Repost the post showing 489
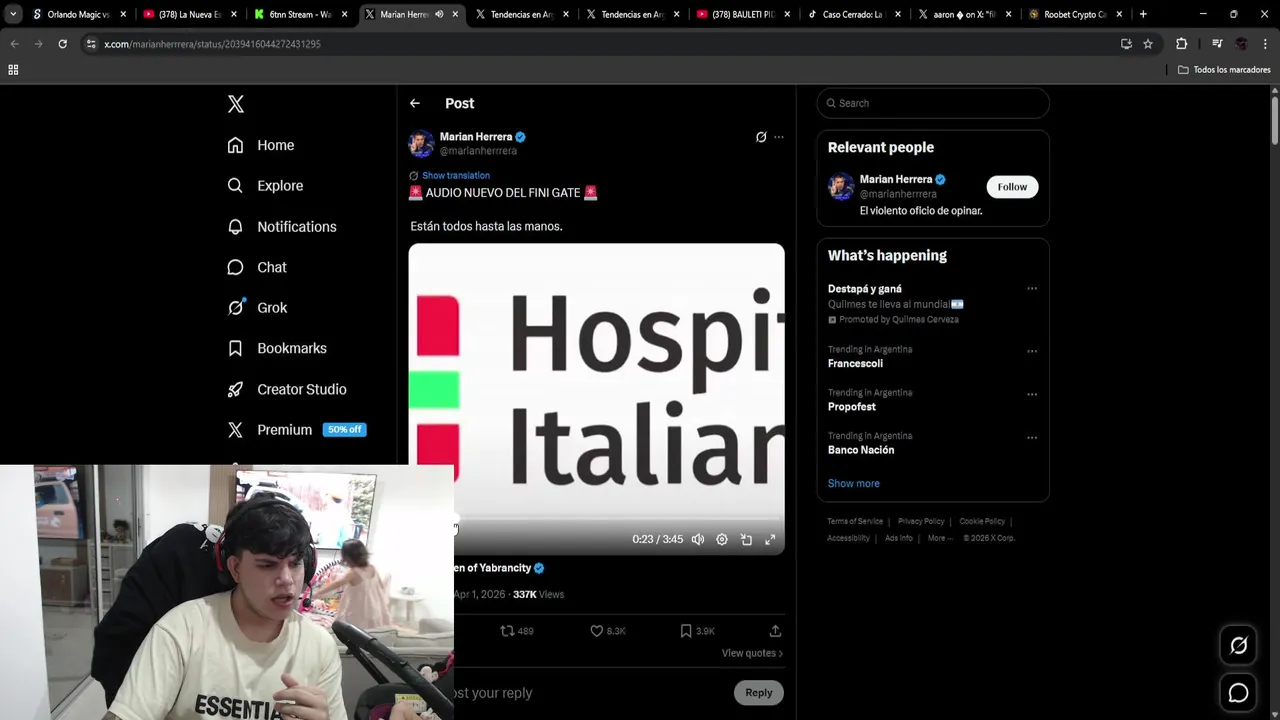1280x720 pixels. 517,631
